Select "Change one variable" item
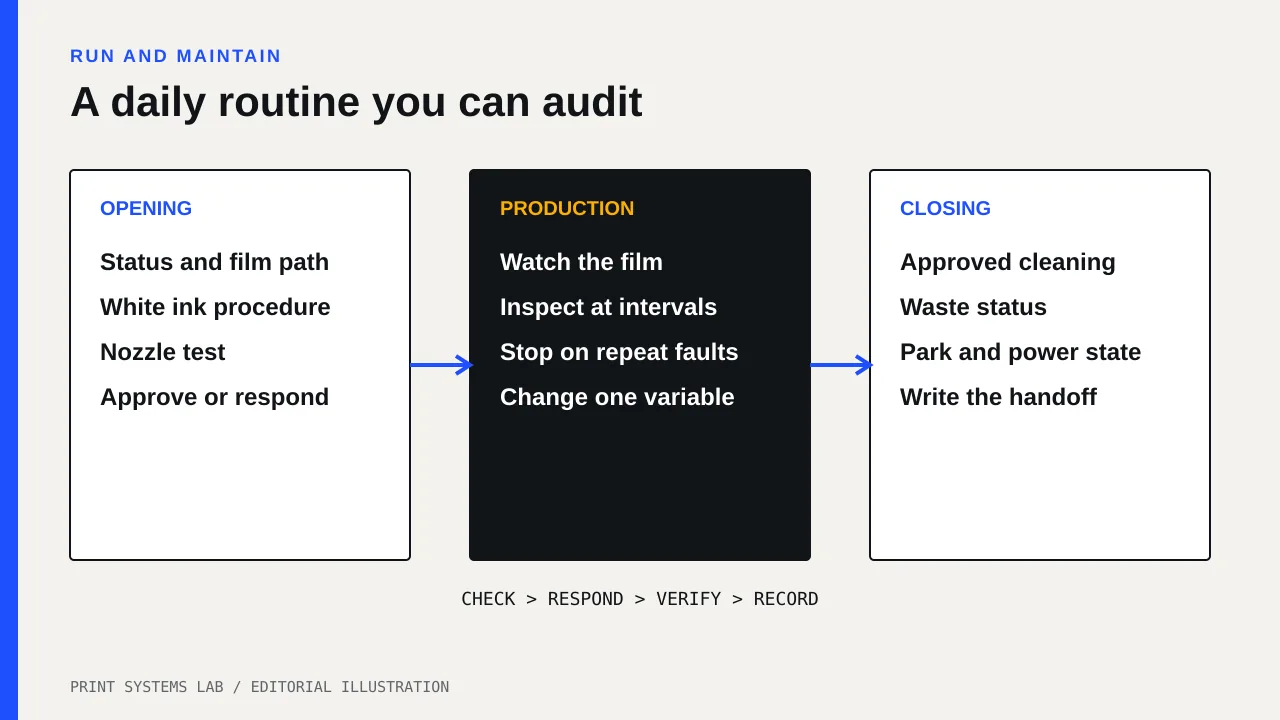The height and width of the screenshot is (720, 1280). click(x=617, y=397)
